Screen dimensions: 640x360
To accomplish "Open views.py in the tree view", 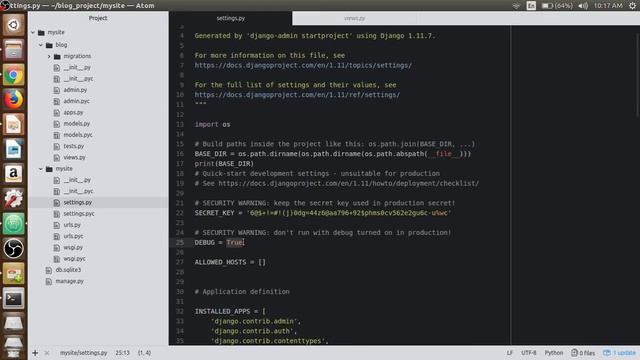I will [74, 158].
